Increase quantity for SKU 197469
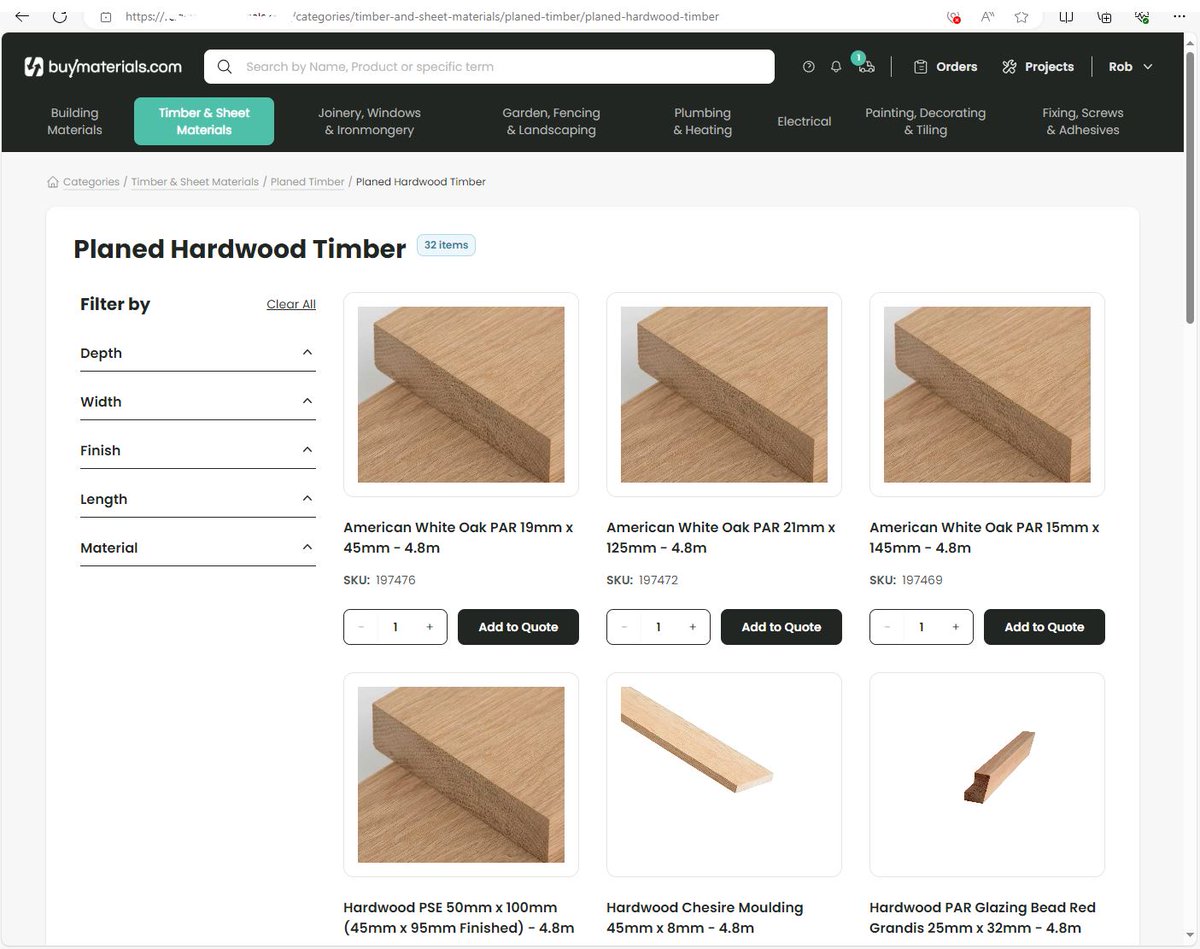Viewport: 1200px width, 949px height. (956, 627)
